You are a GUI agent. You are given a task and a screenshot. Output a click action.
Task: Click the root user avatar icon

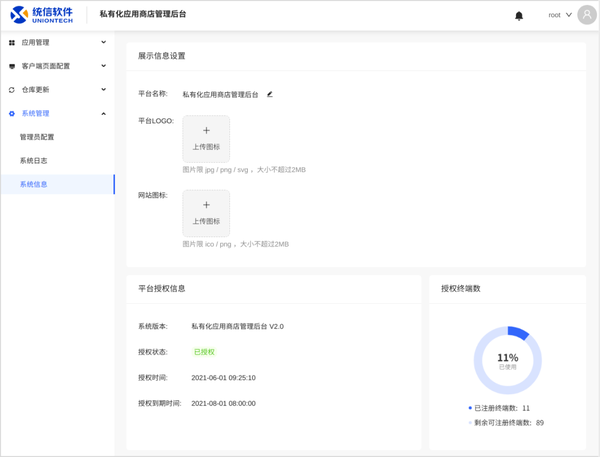click(587, 15)
